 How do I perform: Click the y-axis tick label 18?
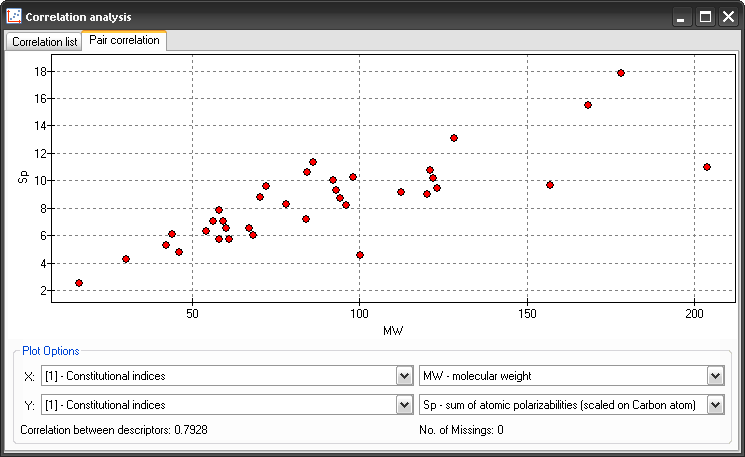(40, 72)
